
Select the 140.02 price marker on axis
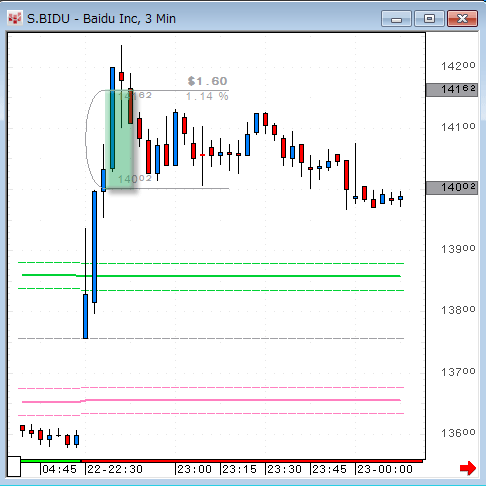pos(452,188)
